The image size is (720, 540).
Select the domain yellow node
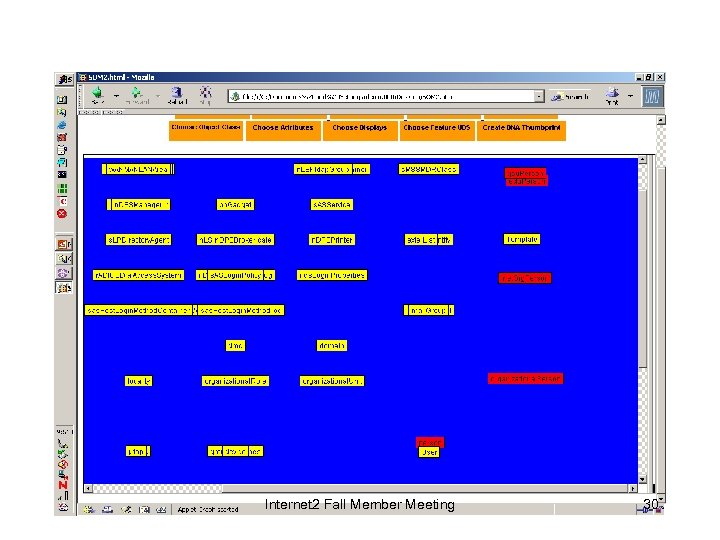pyautogui.click(x=332, y=345)
